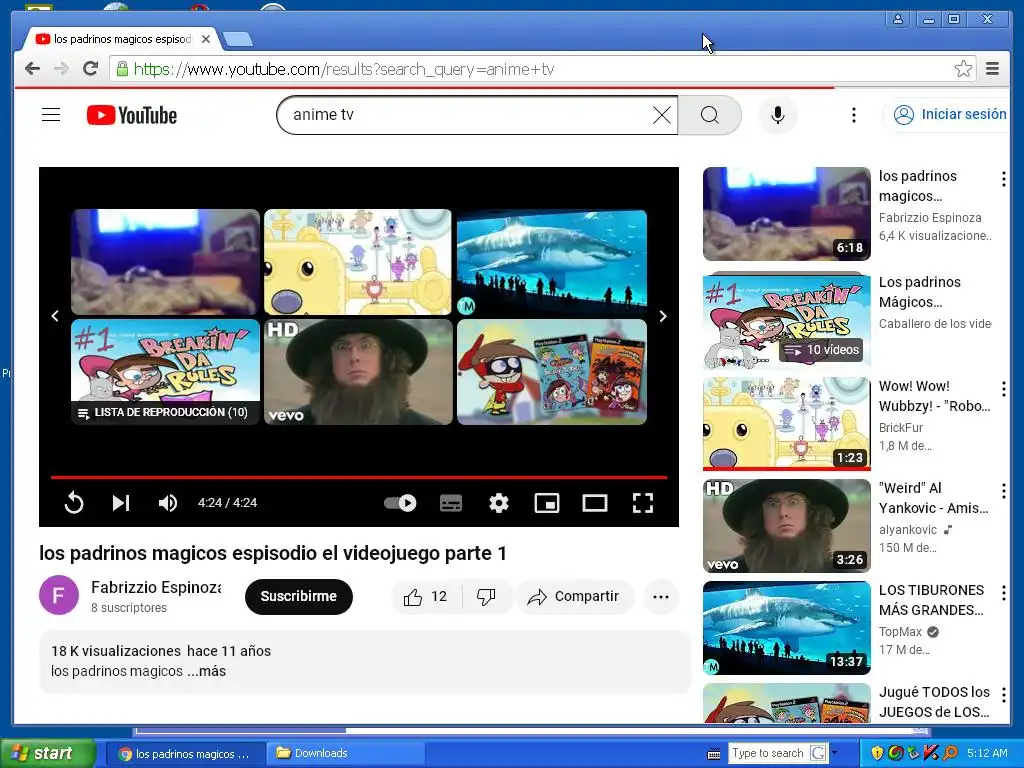The image size is (1024, 768).
Task: Open Fabrizzio Espinoza channel avatar
Action: pos(59,595)
